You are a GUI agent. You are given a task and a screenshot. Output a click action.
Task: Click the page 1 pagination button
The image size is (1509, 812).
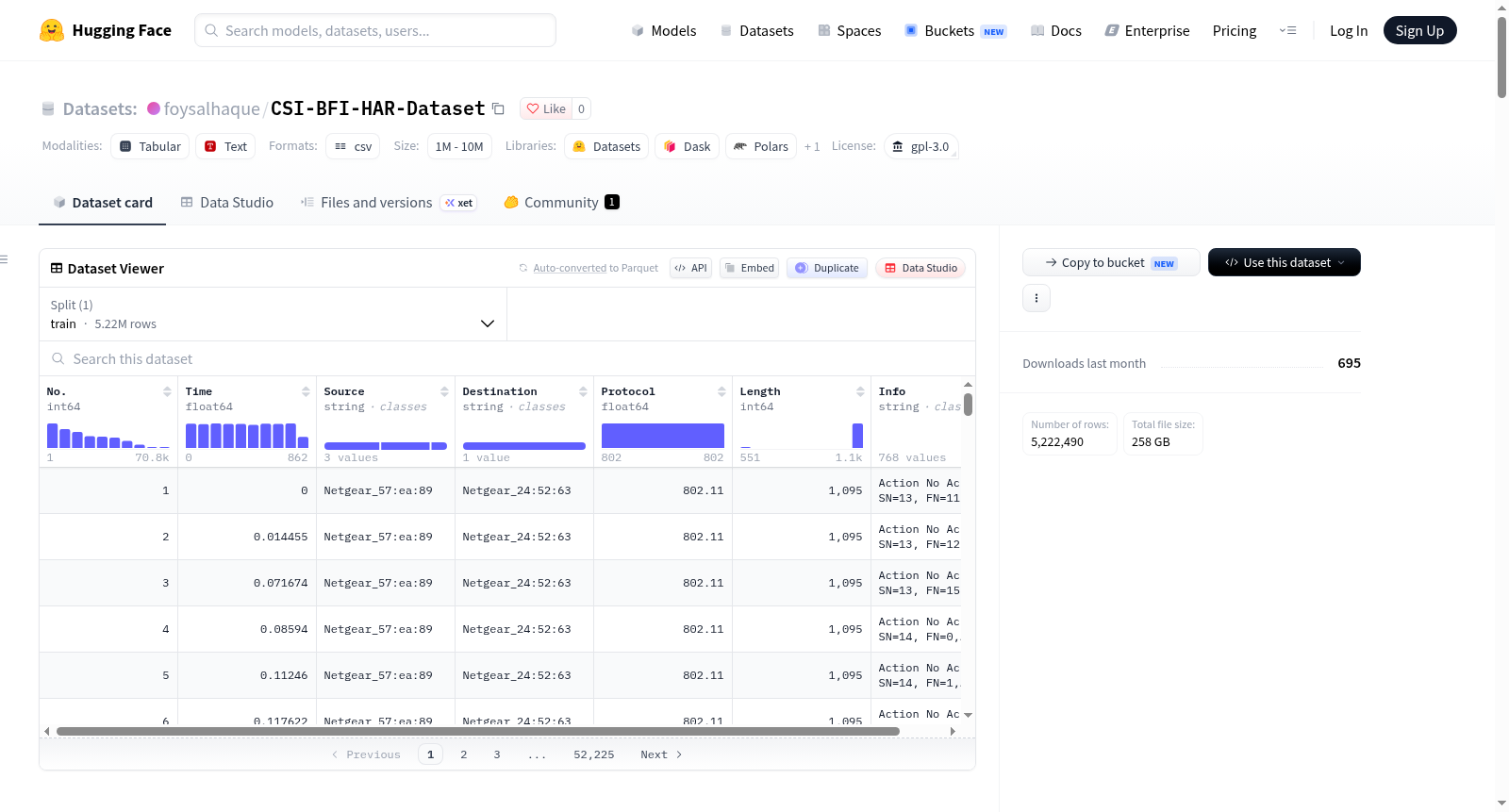click(x=430, y=754)
